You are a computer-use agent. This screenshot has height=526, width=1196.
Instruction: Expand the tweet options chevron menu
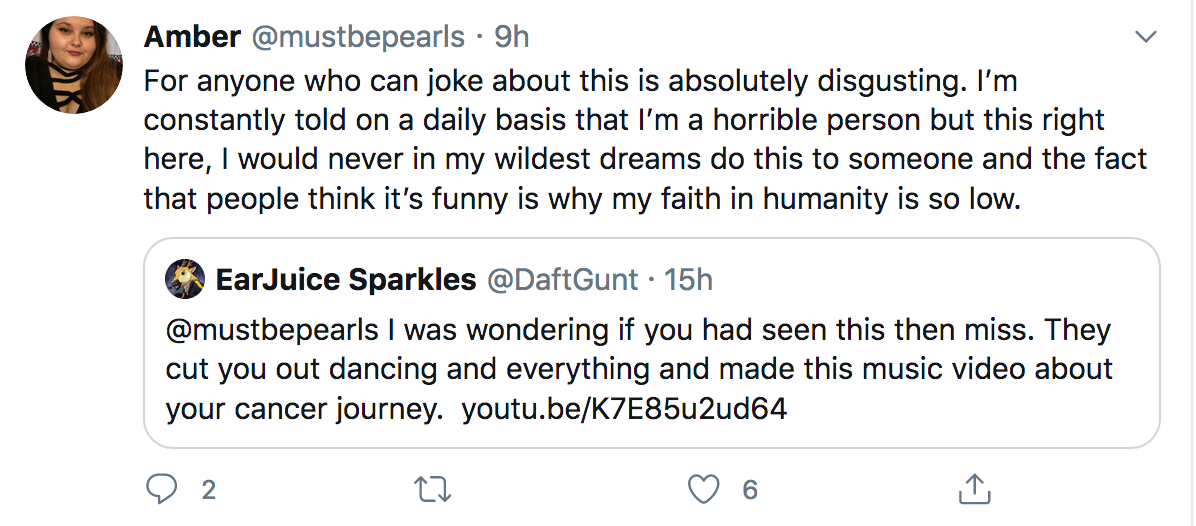tap(1146, 37)
